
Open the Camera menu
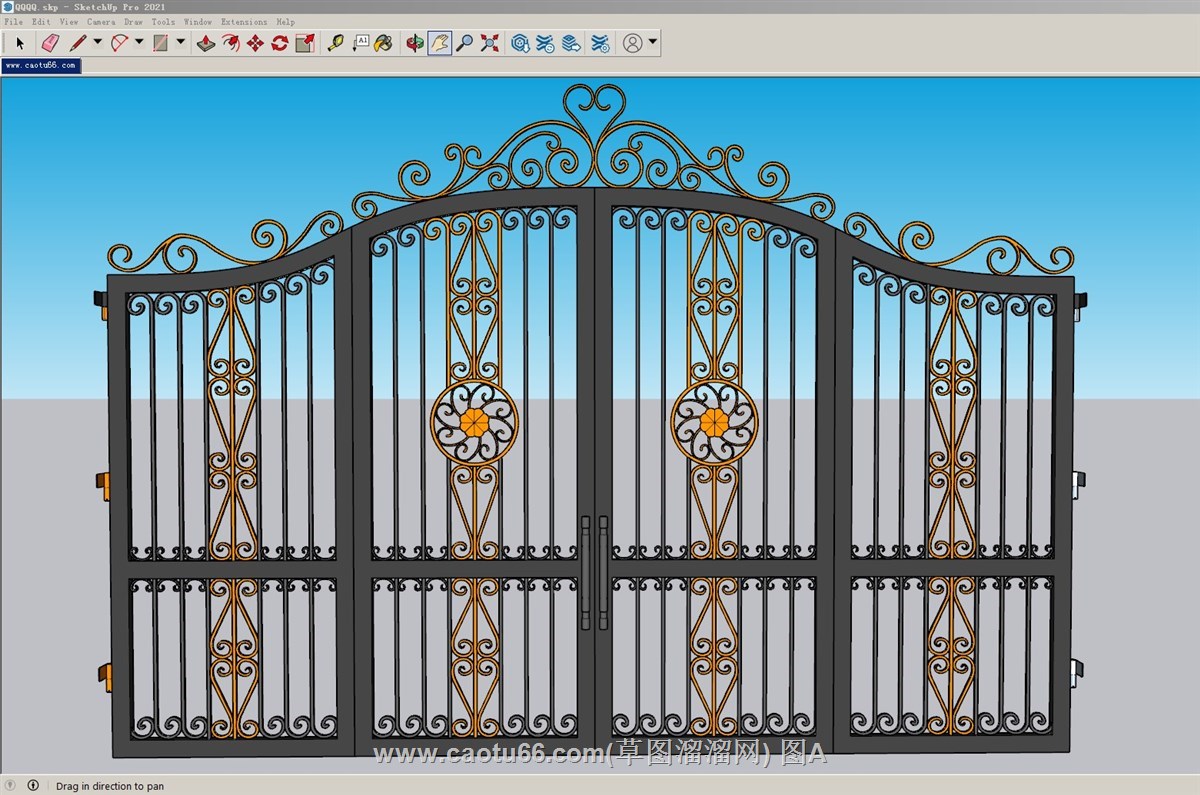point(101,21)
